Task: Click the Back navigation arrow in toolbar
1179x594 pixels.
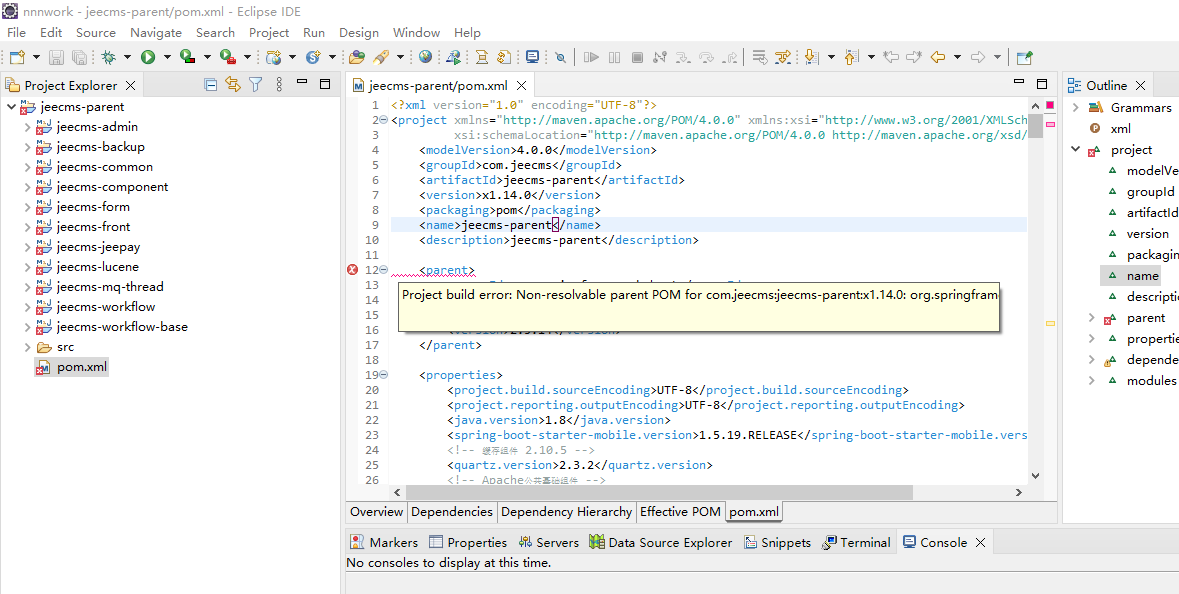Action: (x=937, y=58)
